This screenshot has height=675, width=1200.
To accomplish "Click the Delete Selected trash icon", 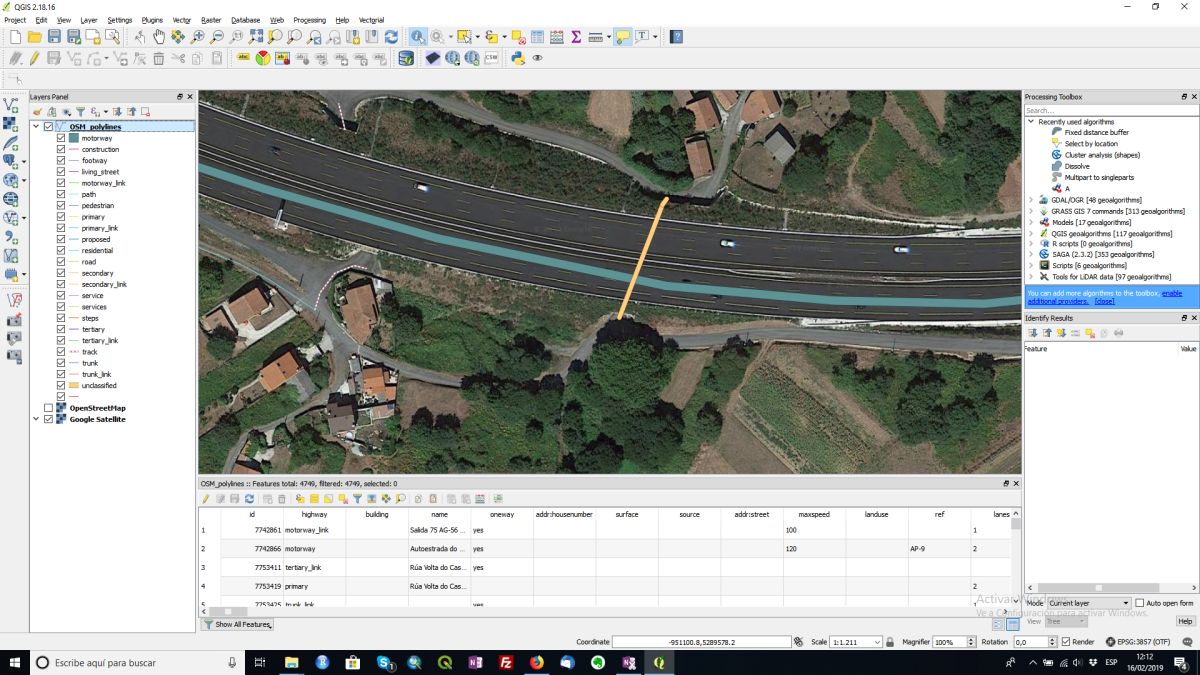I will tap(158, 58).
